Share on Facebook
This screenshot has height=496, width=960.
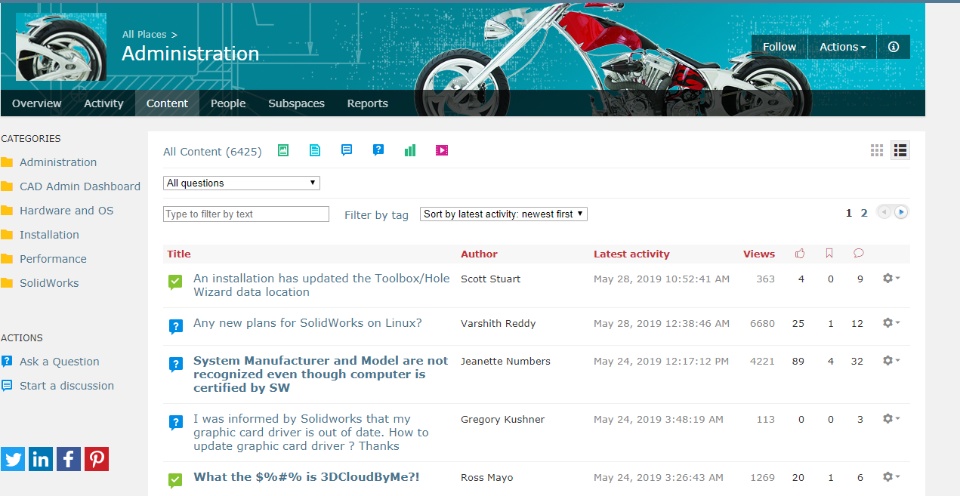[x=69, y=459]
